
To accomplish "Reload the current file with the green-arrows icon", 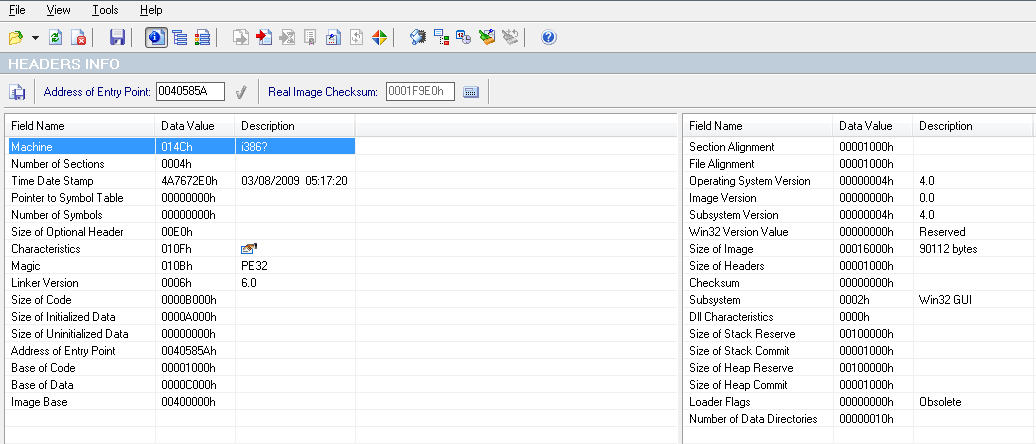I will click(56, 37).
